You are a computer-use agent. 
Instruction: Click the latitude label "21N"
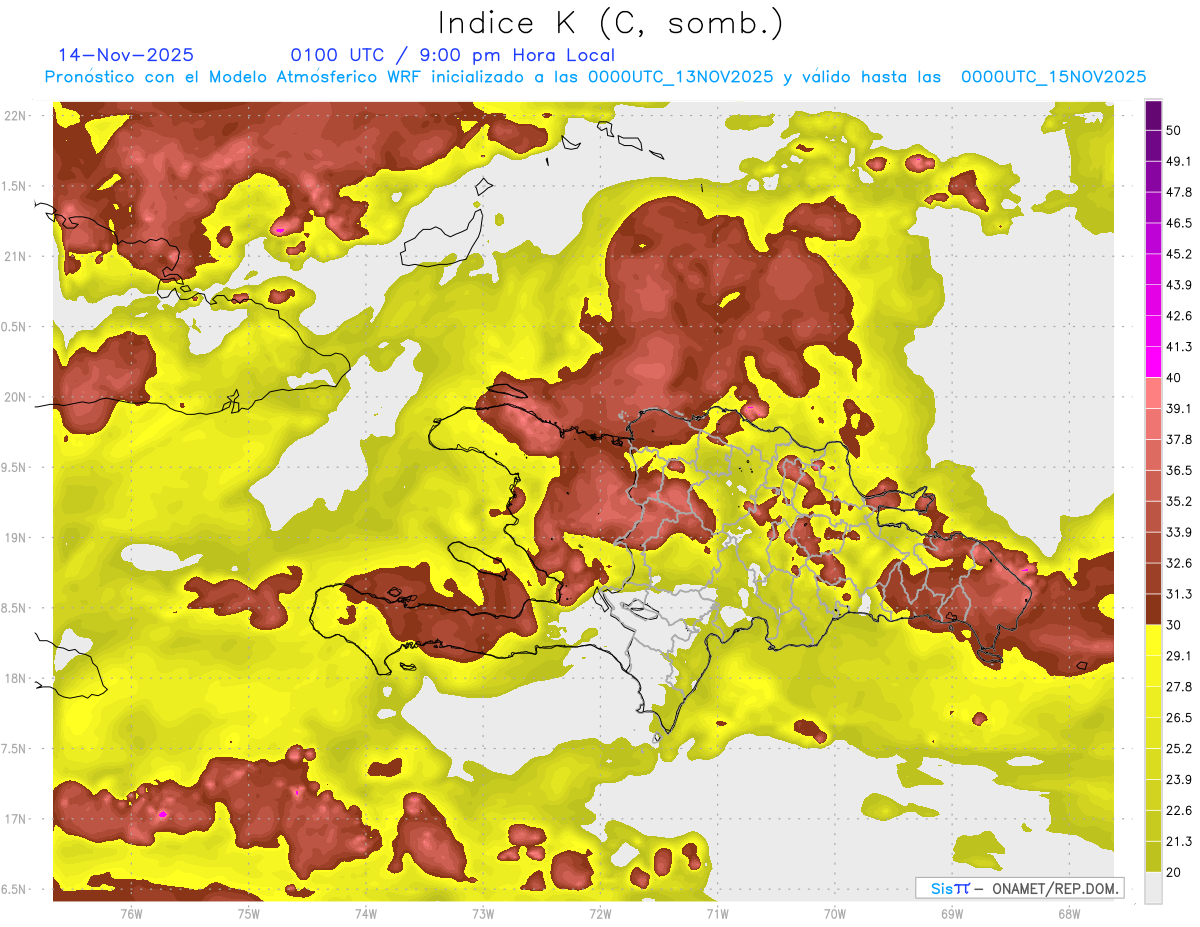[15, 256]
